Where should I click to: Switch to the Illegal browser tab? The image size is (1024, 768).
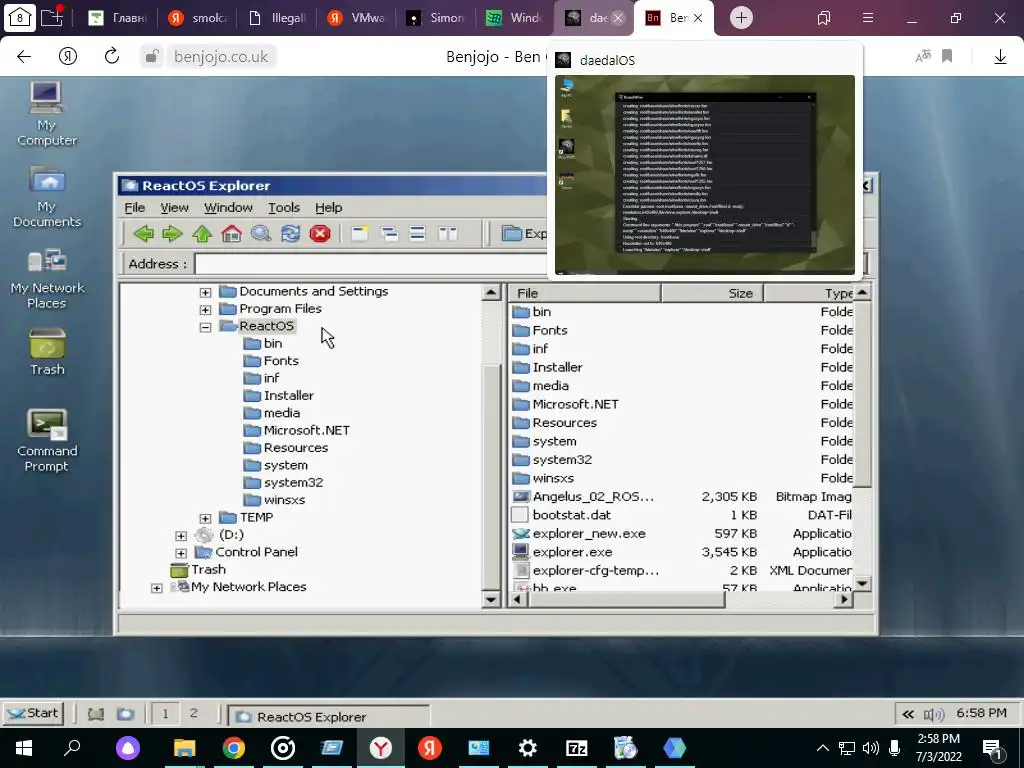[277, 18]
